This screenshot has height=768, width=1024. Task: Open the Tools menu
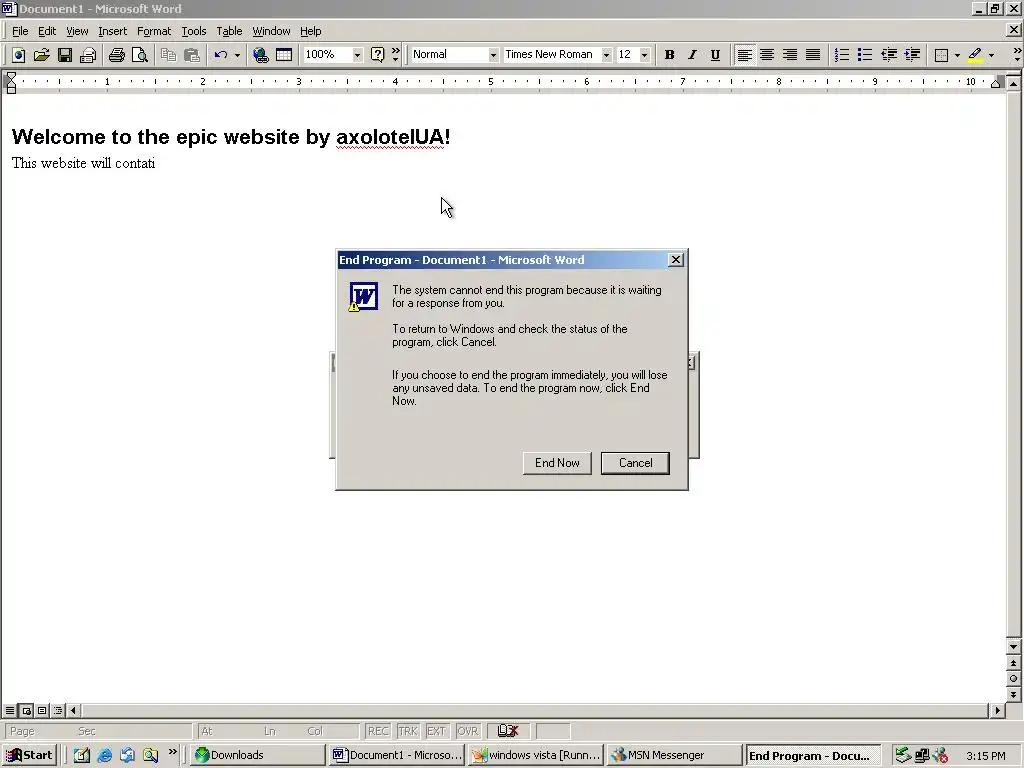pyautogui.click(x=193, y=31)
